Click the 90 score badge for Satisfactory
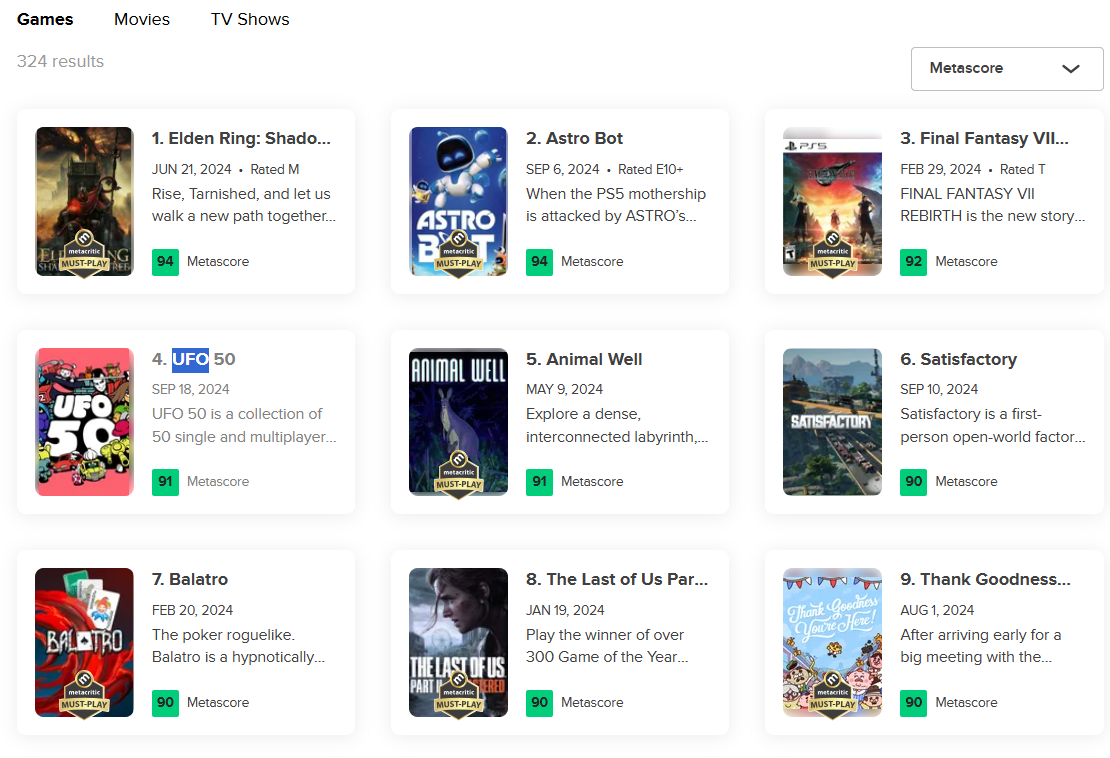 [x=913, y=482]
